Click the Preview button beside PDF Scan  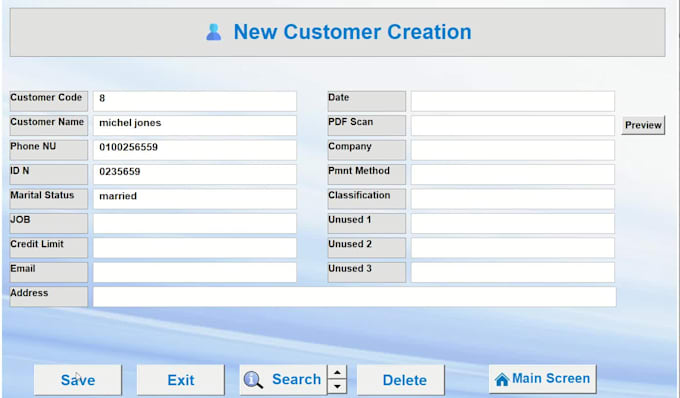click(643, 125)
